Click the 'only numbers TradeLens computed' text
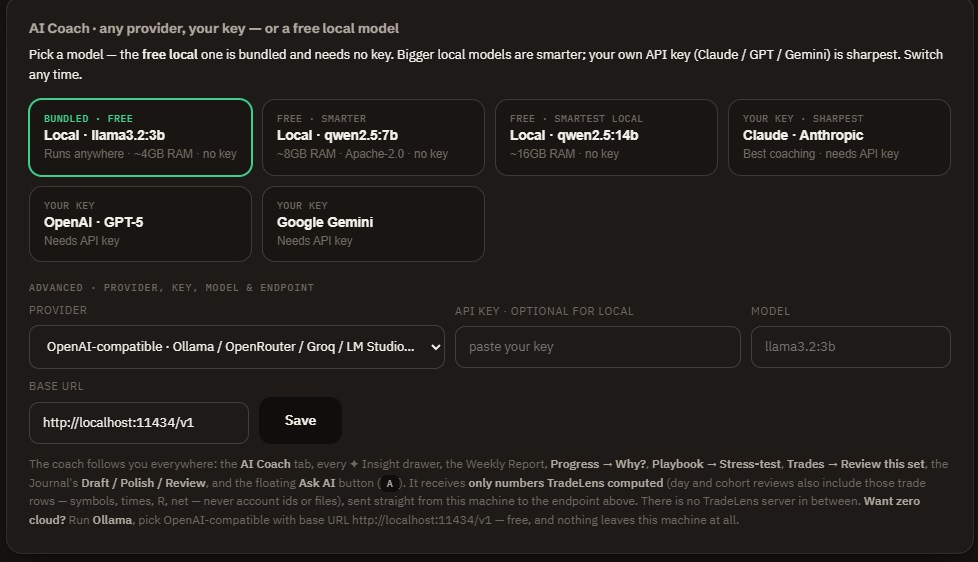Screen dimensions: 978x562 566,483
